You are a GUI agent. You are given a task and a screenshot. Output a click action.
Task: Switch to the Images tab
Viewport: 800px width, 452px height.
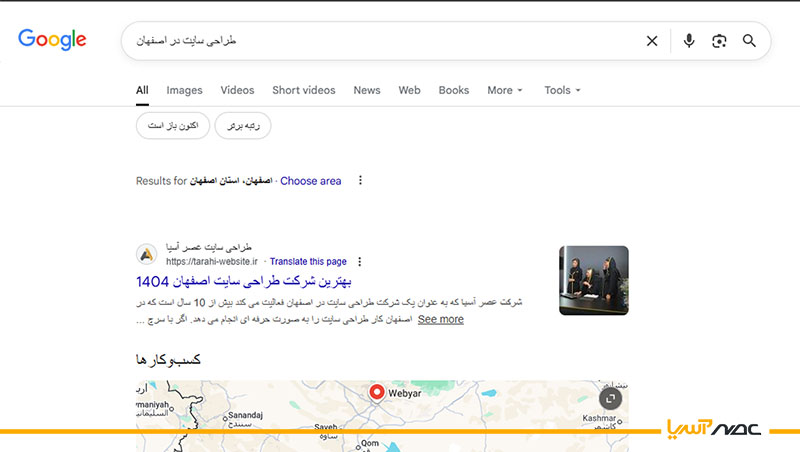(x=184, y=90)
